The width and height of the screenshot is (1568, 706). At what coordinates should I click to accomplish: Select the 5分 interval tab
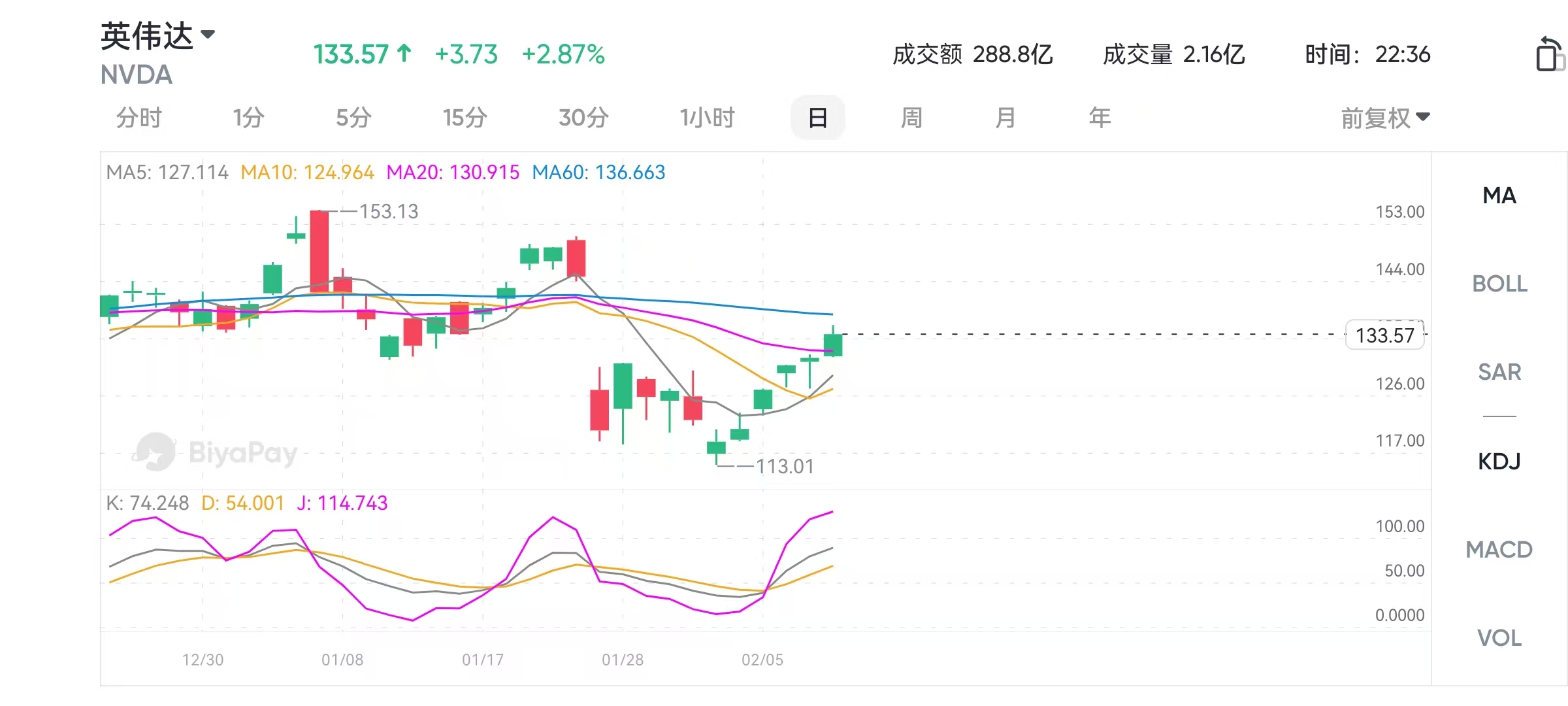click(x=353, y=118)
